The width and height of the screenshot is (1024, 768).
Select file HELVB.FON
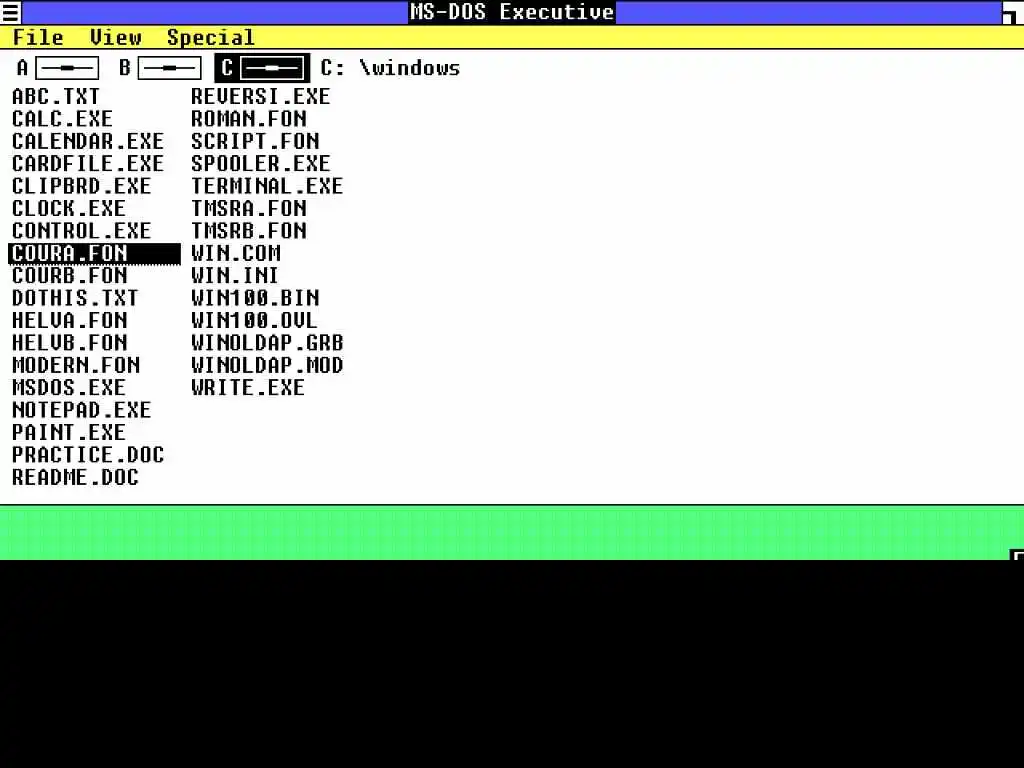click(70, 343)
